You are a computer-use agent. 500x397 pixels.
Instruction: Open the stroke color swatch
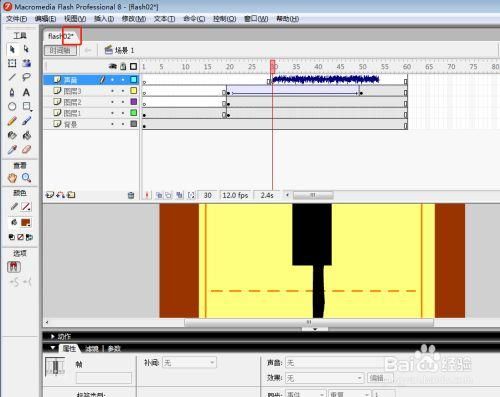pyautogui.click(x=26, y=207)
